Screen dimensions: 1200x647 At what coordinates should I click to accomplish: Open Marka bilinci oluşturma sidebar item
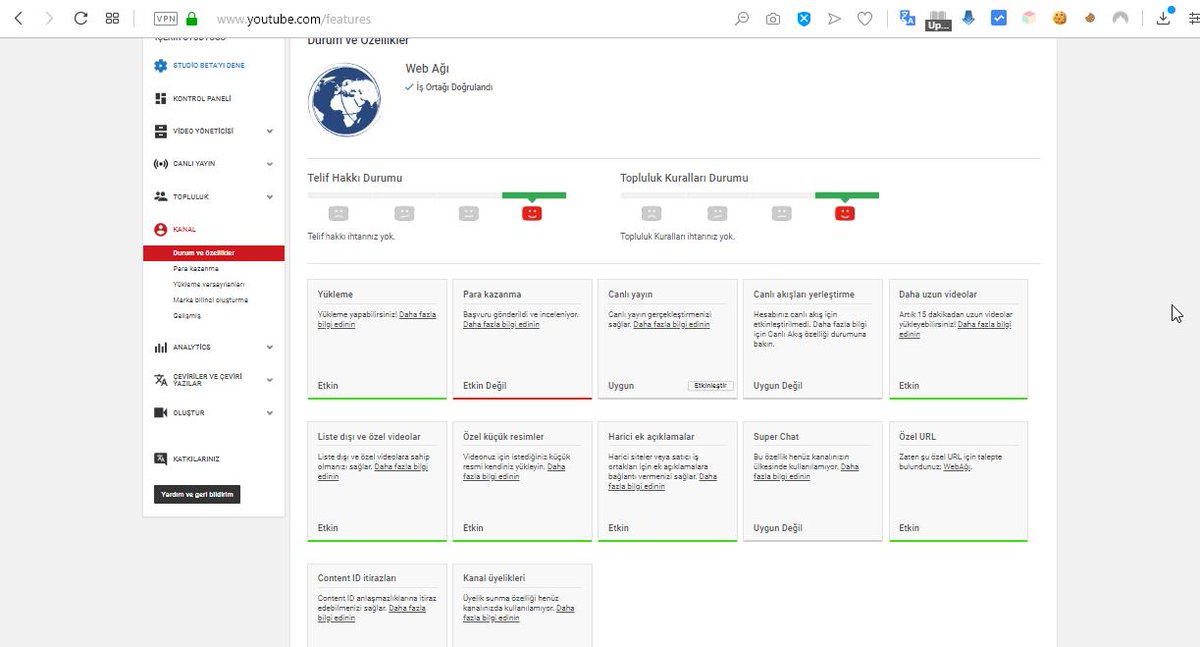coord(210,300)
